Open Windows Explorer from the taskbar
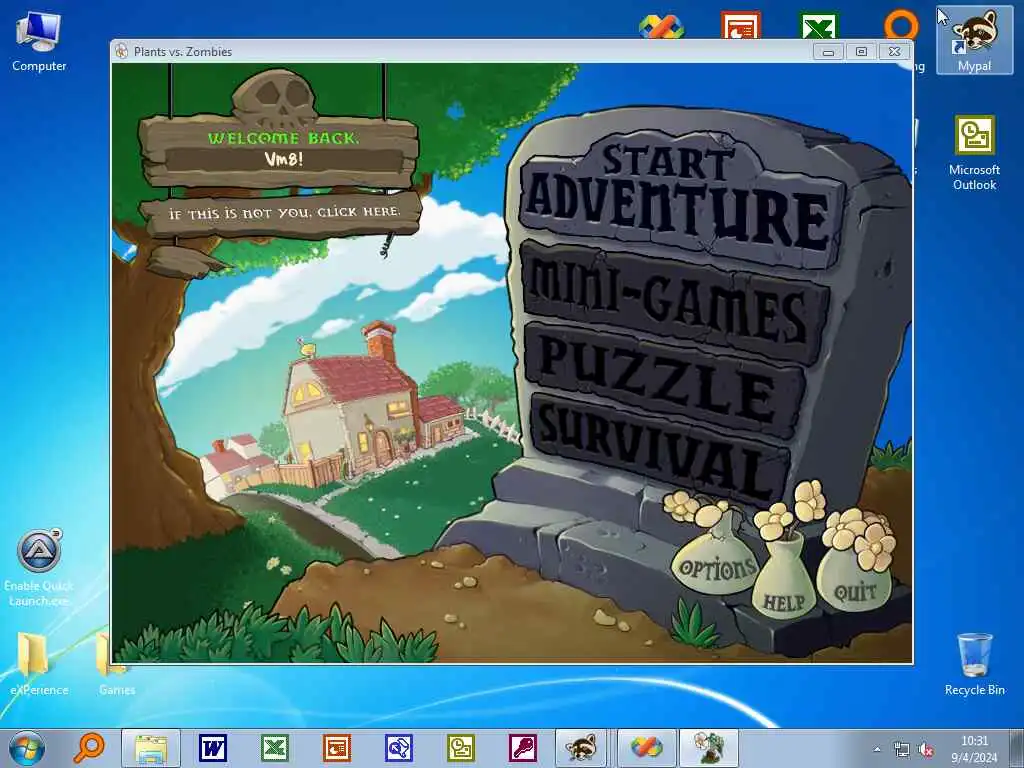Image resolution: width=1024 pixels, height=768 pixels. click(151, 748)
